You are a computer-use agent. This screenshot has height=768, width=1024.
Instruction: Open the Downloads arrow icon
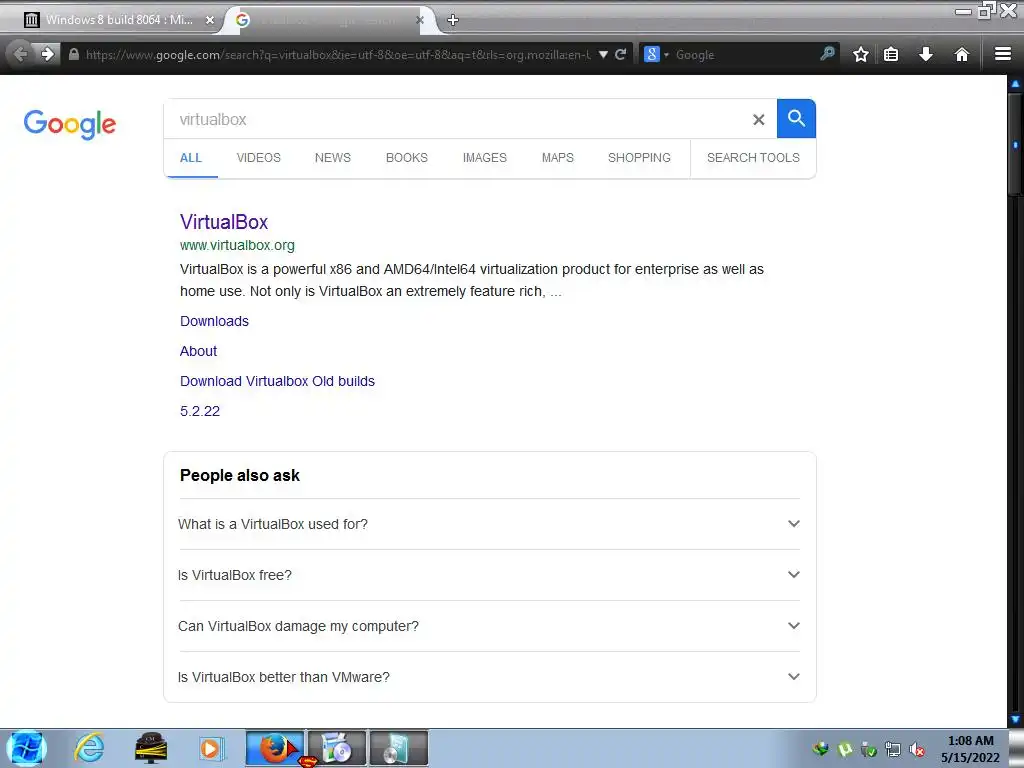[x=925, y=54]
